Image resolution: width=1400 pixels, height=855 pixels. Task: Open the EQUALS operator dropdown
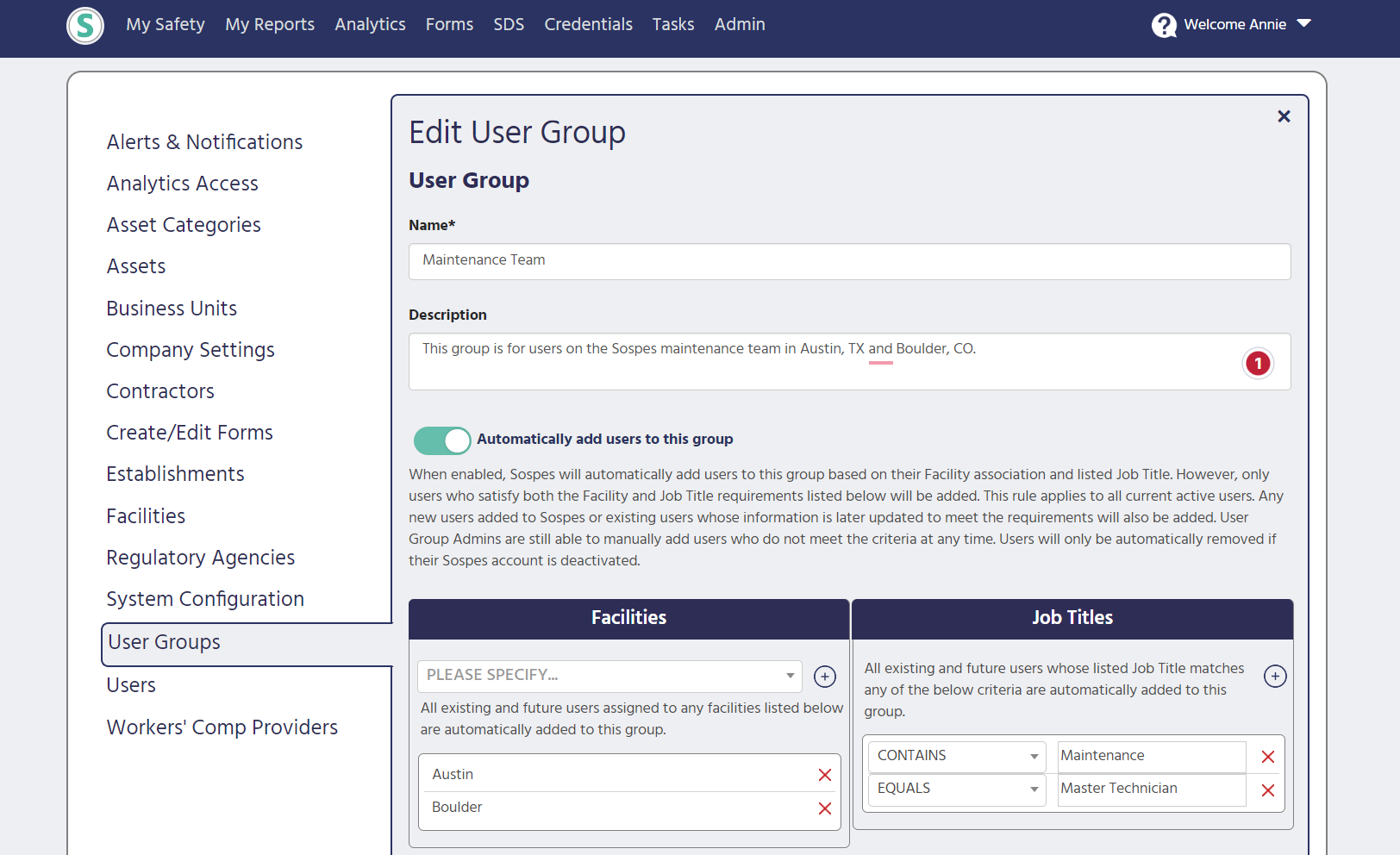tap(957, 789)
